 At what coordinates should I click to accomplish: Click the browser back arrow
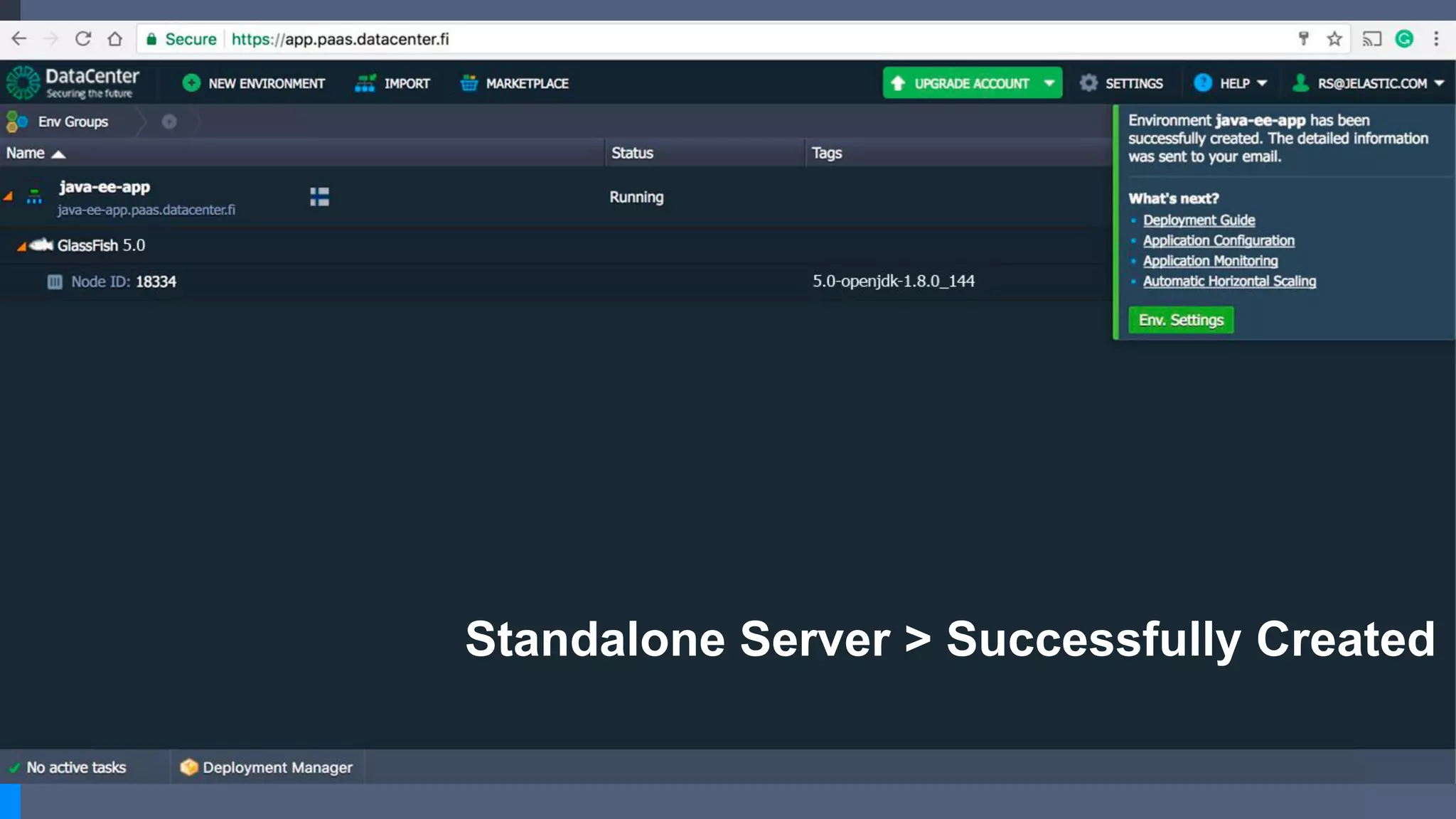point(19,39)
